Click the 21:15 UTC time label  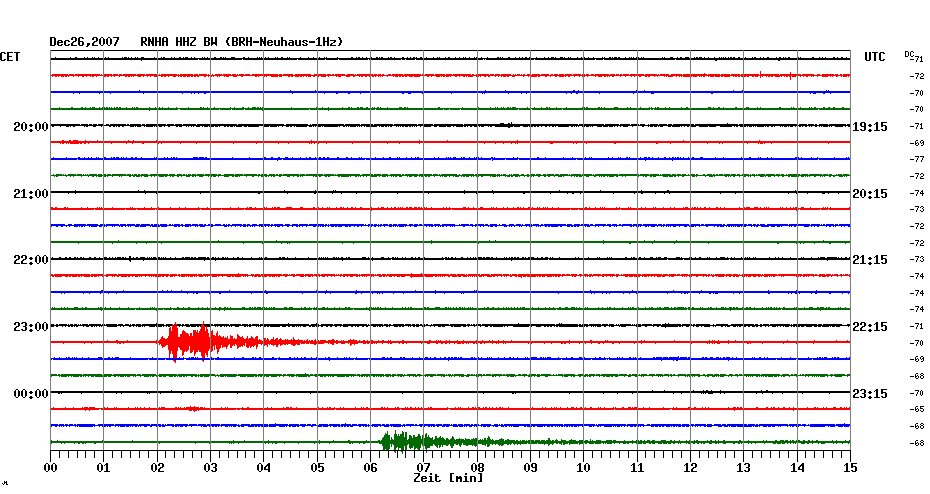tap(869, 260)
